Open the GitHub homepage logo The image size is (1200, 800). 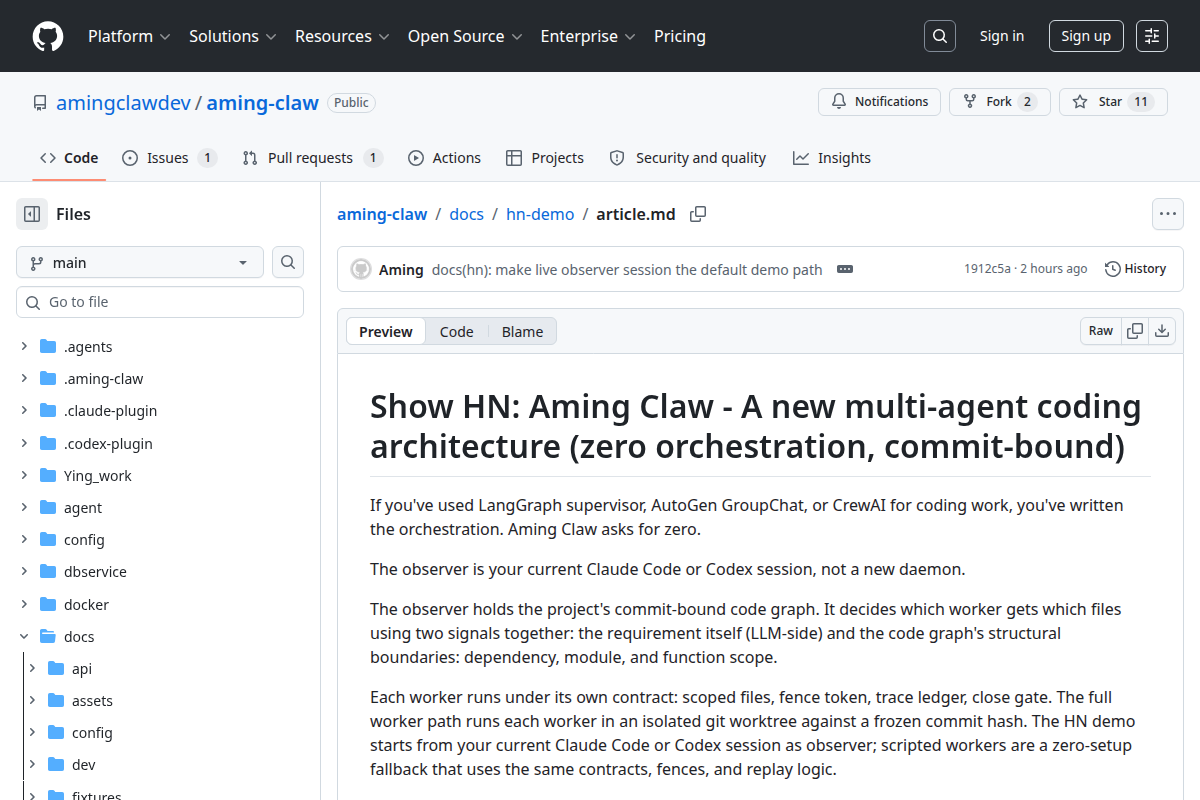pos(48,36)
